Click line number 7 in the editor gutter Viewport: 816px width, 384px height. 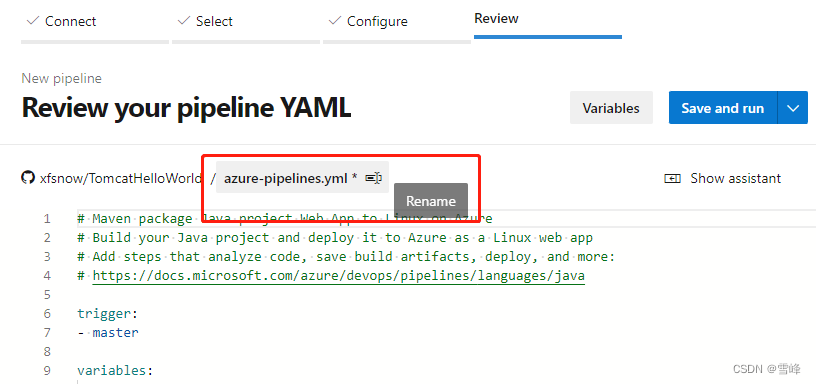[x=47, y=332]
